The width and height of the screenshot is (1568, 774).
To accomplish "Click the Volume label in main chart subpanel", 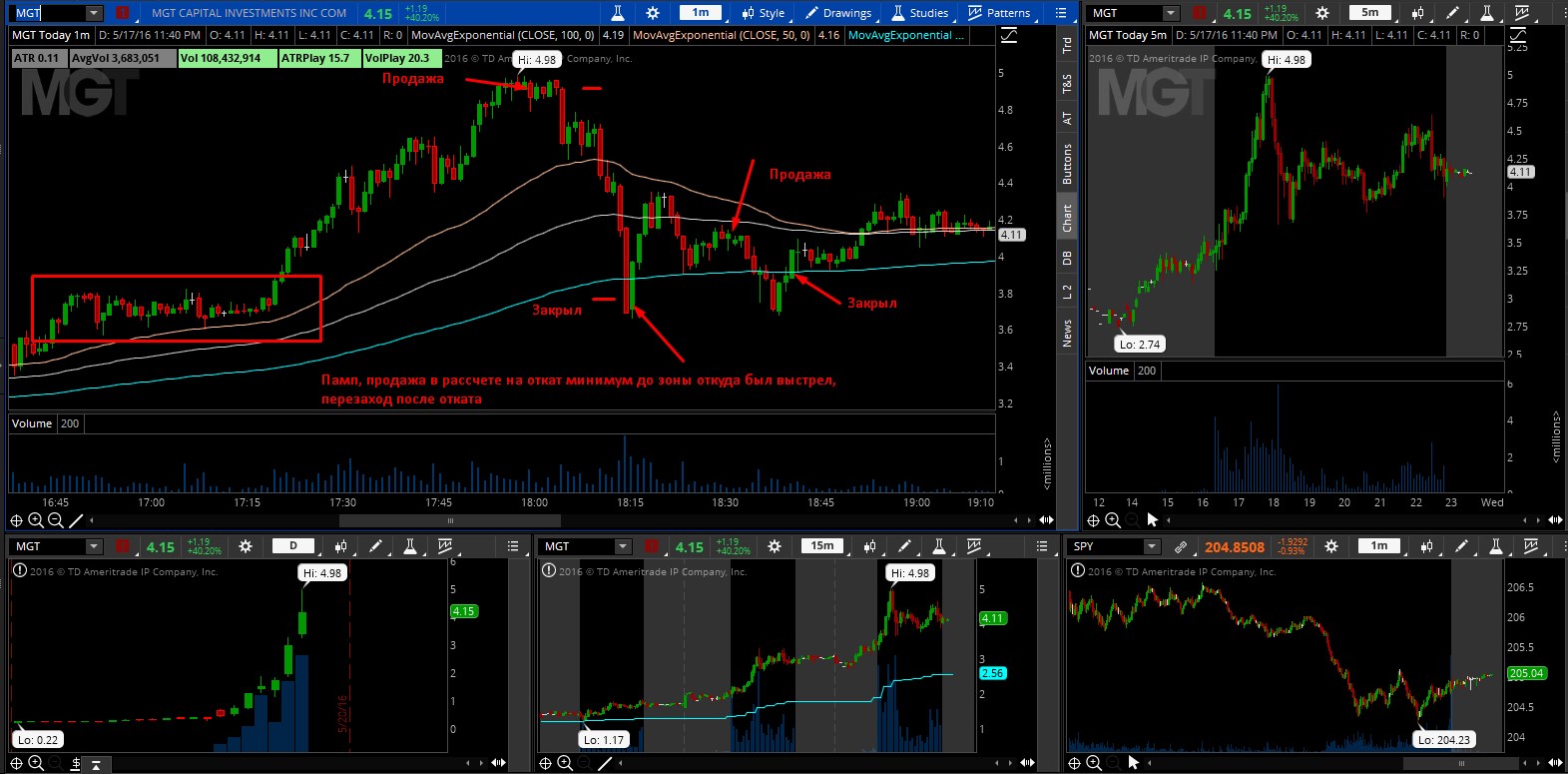I will coord(32,423).
